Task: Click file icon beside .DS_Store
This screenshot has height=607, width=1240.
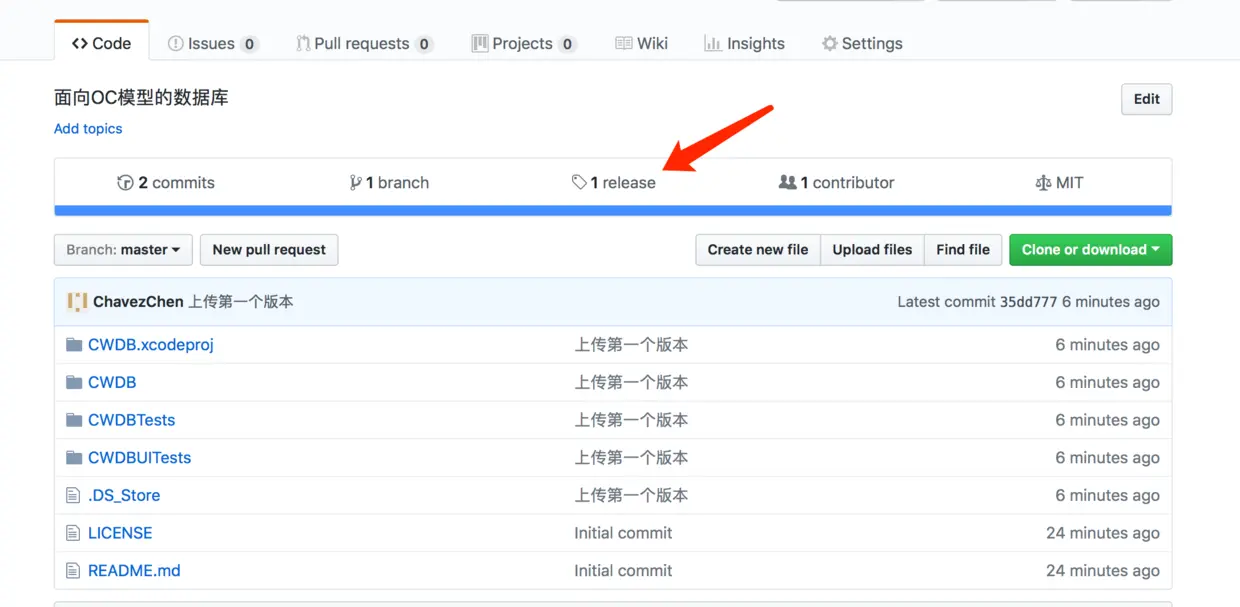Action: (72, 496)
